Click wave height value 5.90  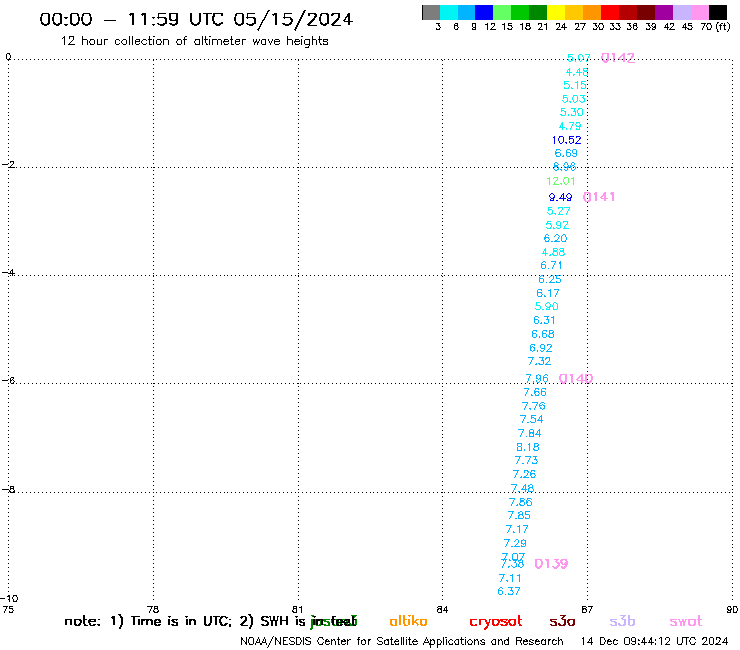pos(546,306)
